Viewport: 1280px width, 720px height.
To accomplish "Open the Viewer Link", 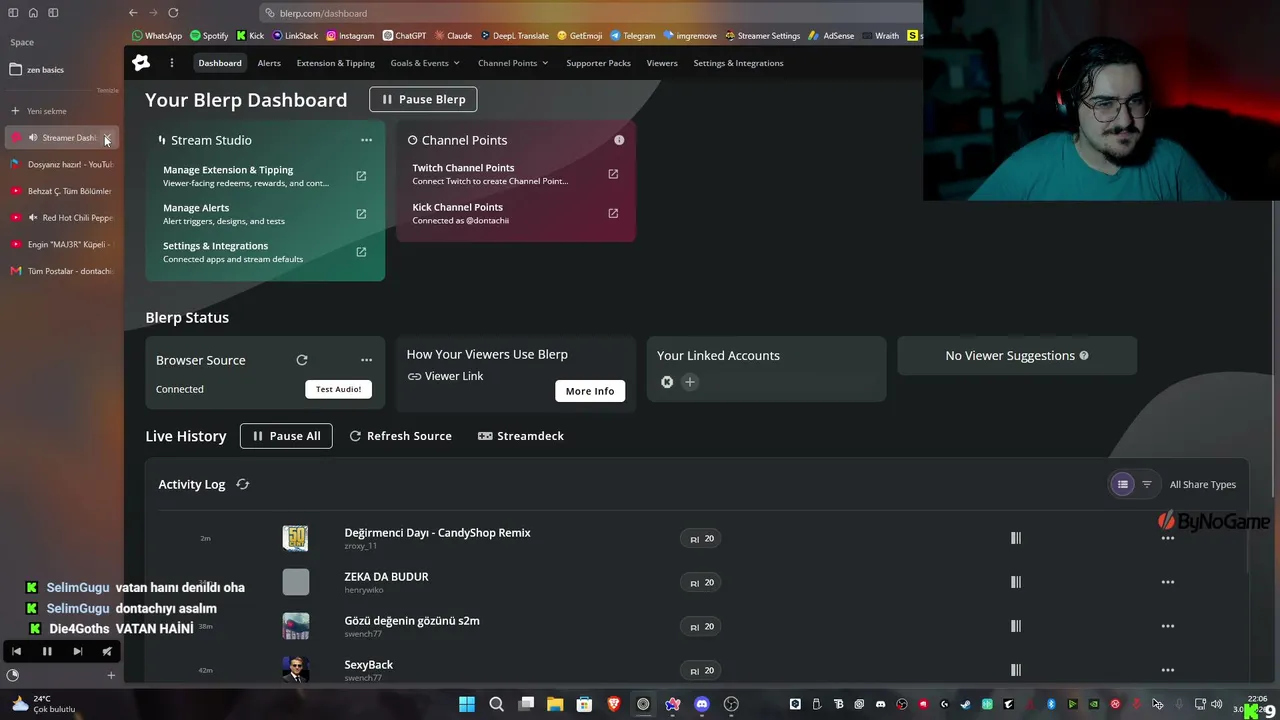I will point(445,376).
